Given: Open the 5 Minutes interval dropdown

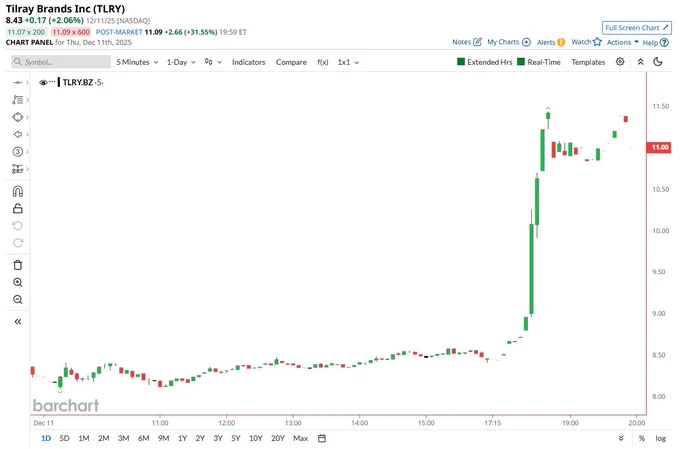Looking at the screenshot, I should (x=137, y=62).
